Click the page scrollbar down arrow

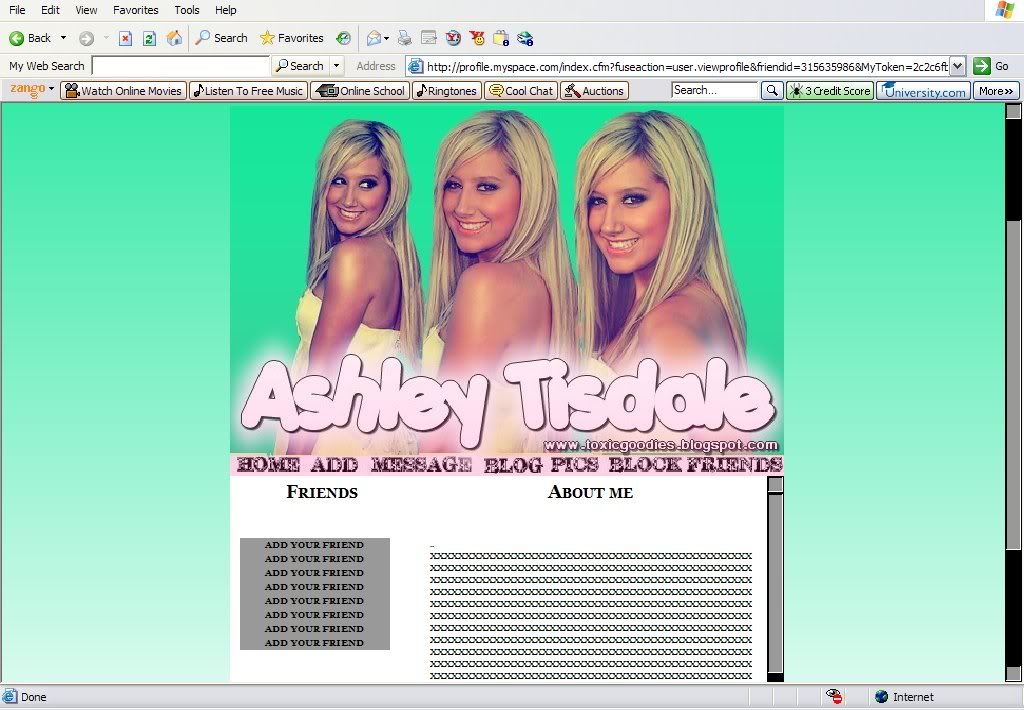pyautogui.click(x=1013, y=673)
